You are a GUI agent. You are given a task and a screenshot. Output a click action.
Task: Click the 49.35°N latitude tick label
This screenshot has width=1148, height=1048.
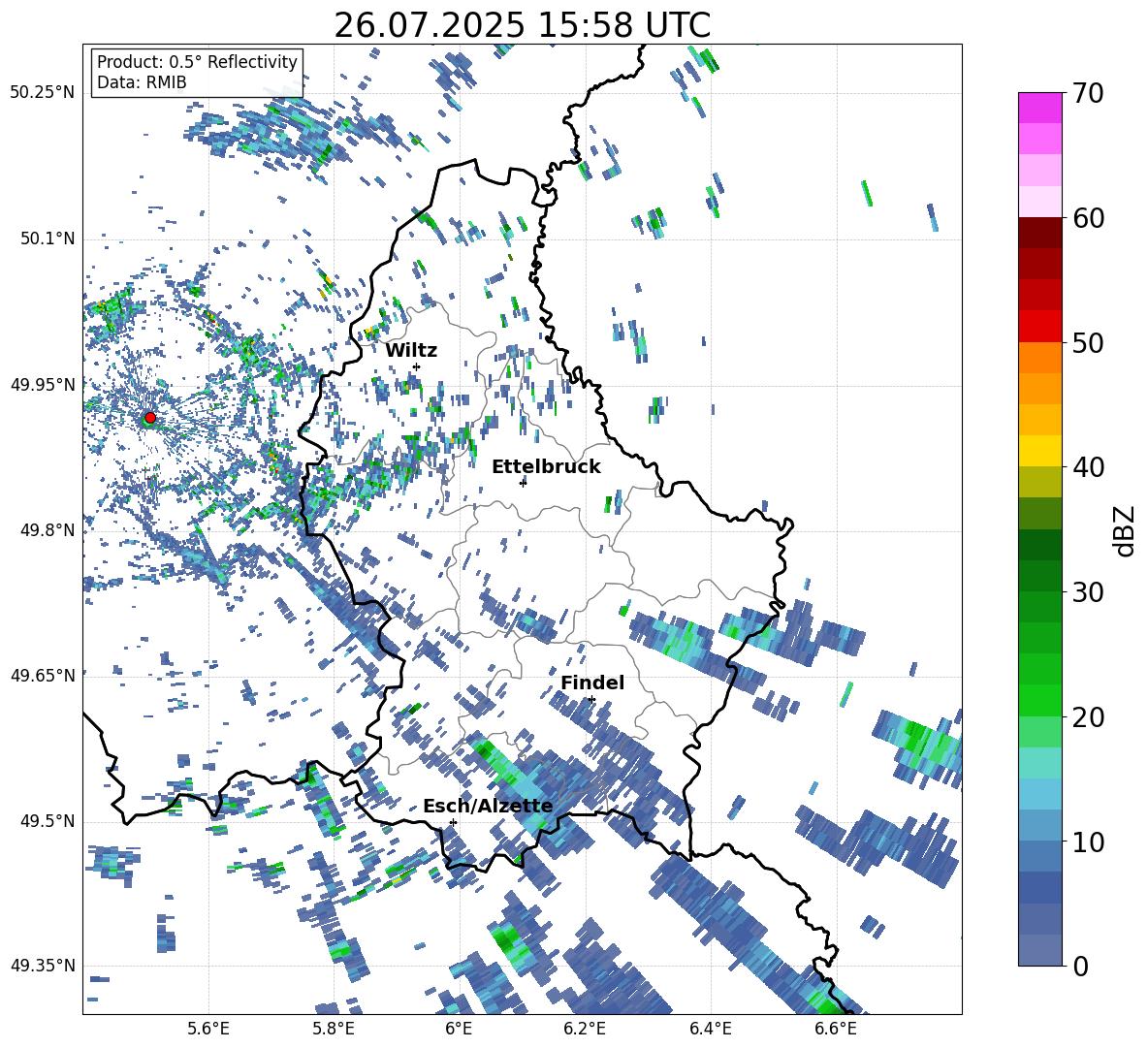click(x=43, y=966)
